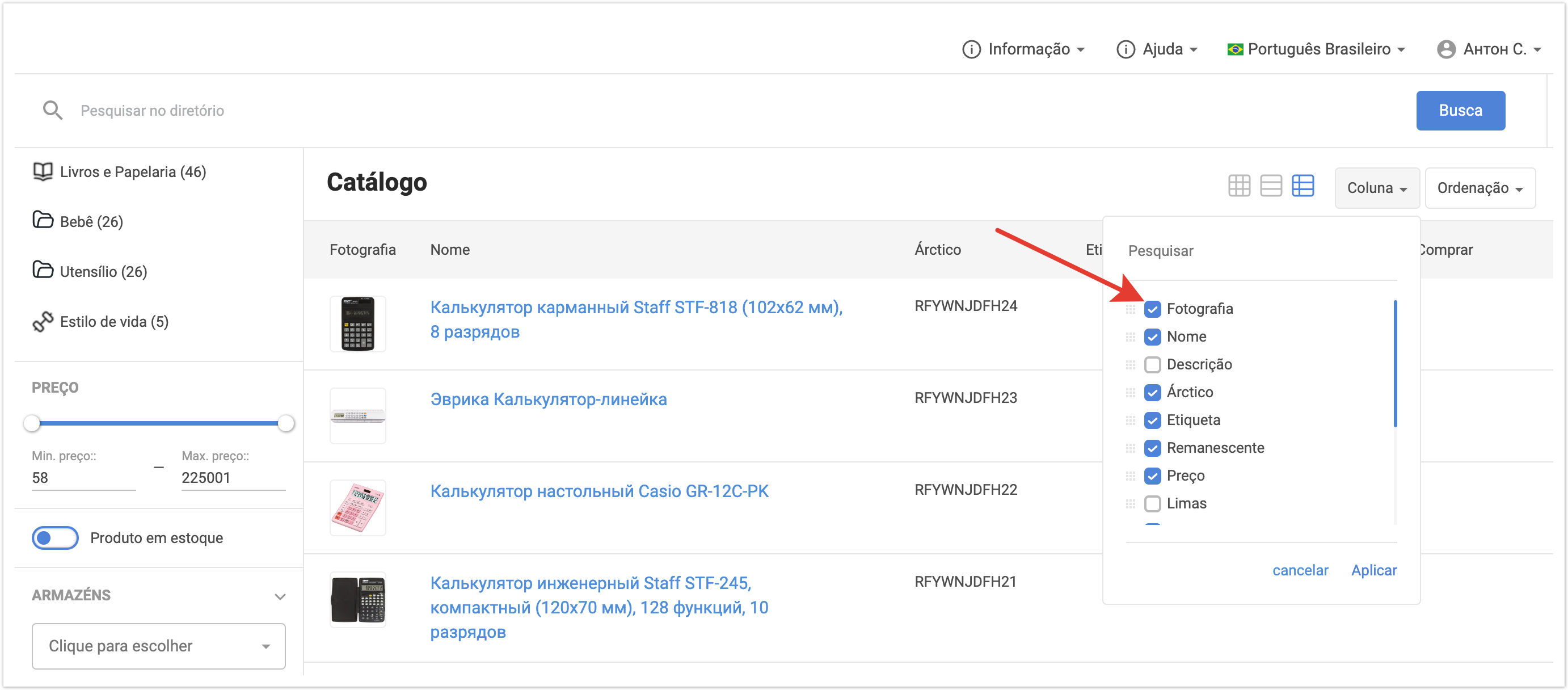Switch to list rows view icon
This screenshot has width=1568, height=690.
1270,186
